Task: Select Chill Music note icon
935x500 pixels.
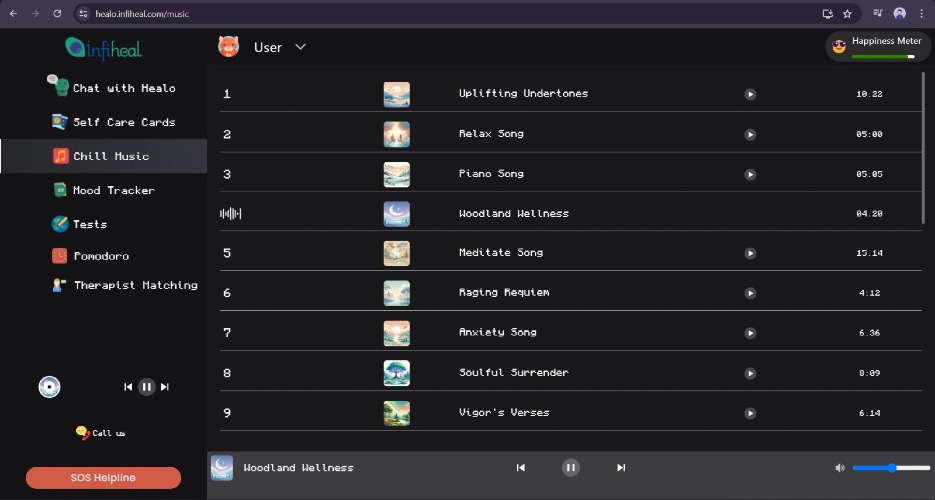Action: [61, 156]
